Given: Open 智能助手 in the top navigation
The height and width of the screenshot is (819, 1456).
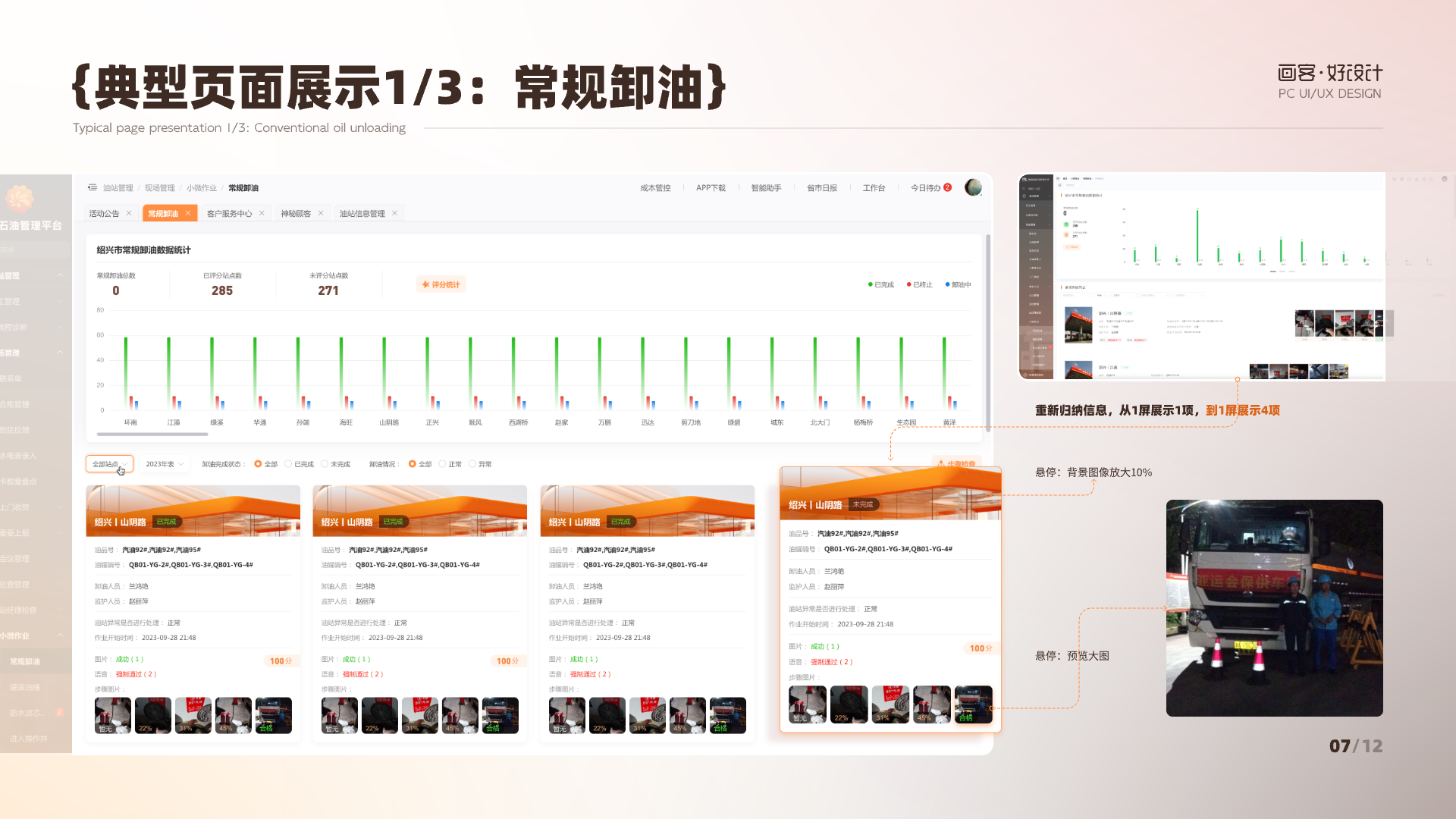Looking at the screenshot, I should click(x=766, y=188).
